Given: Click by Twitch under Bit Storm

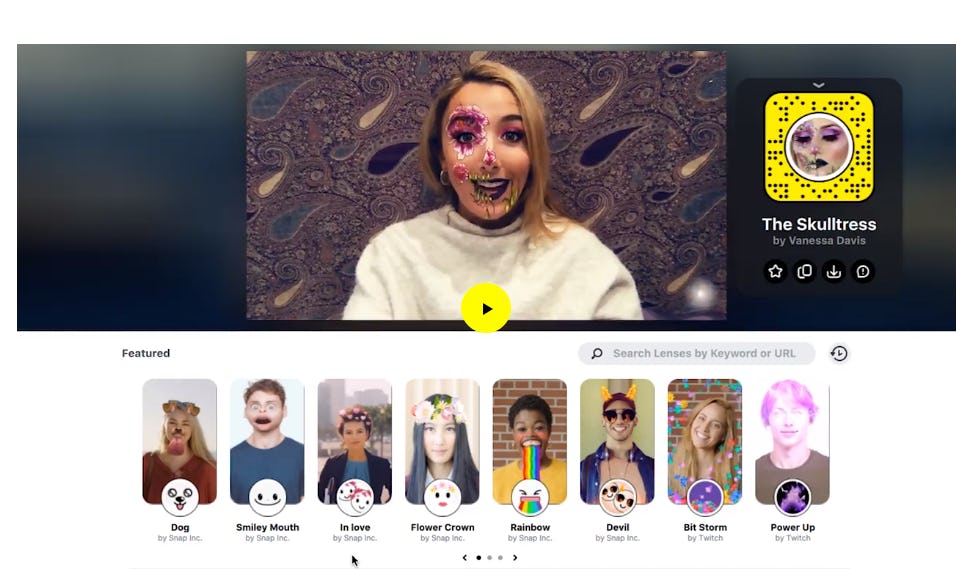Looking at the screenshot, I should [x=705, y=538].
